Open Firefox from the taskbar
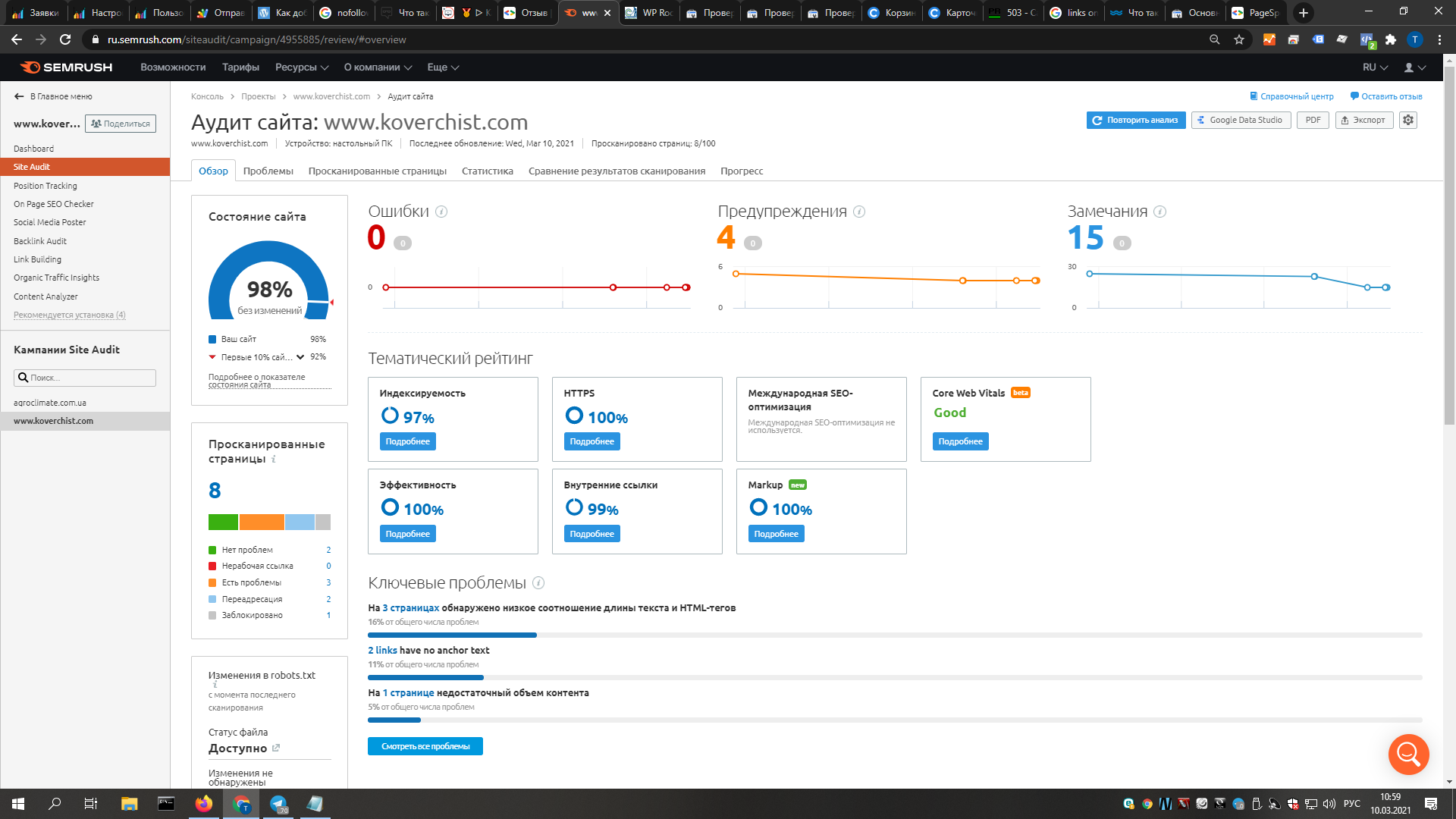The image size is (1456, 819). [203, 804]
